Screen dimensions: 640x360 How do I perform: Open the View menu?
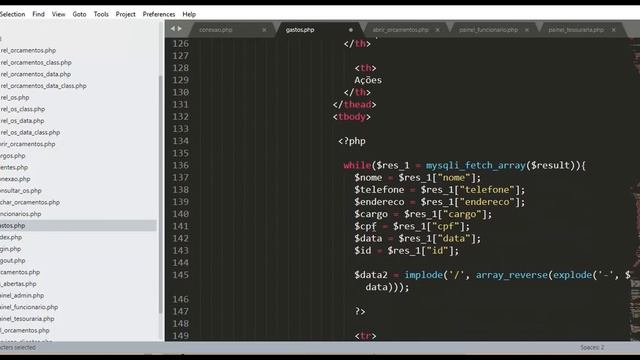tap(58, 14)
